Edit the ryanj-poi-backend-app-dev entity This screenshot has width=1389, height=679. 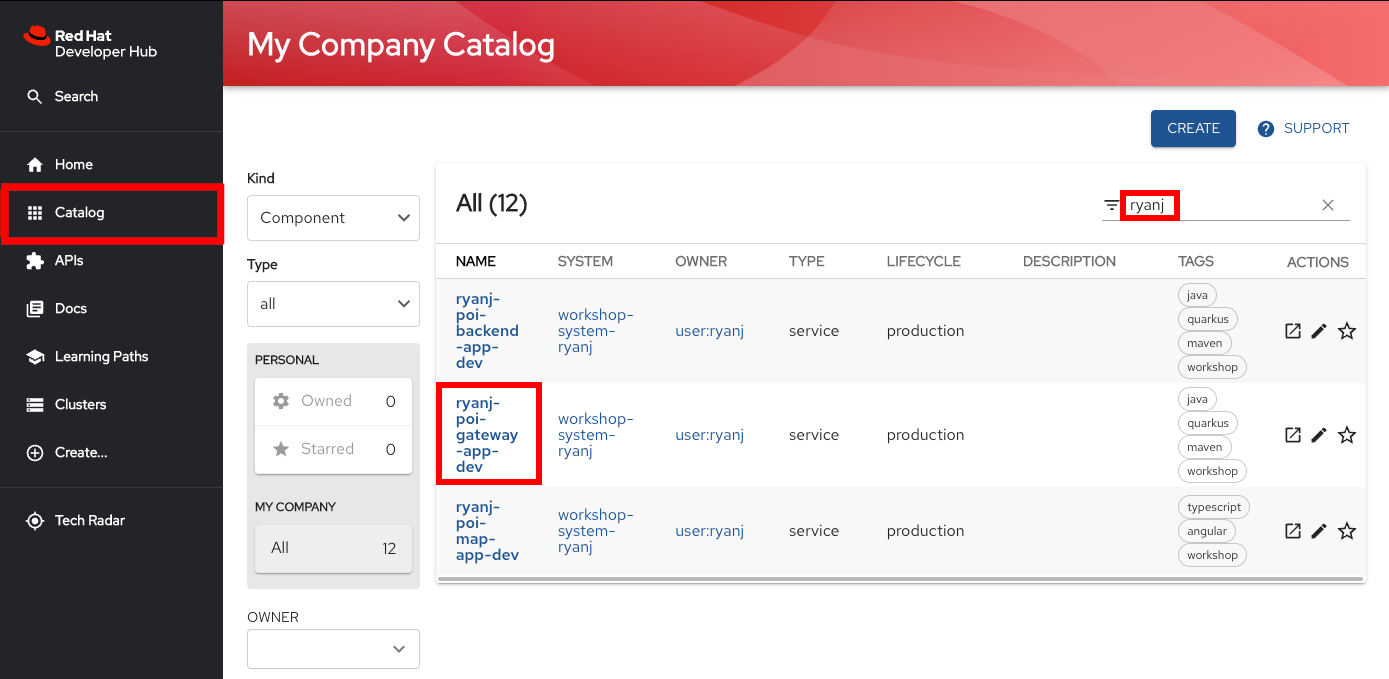pyautogui.click(x=1319, y=331)
